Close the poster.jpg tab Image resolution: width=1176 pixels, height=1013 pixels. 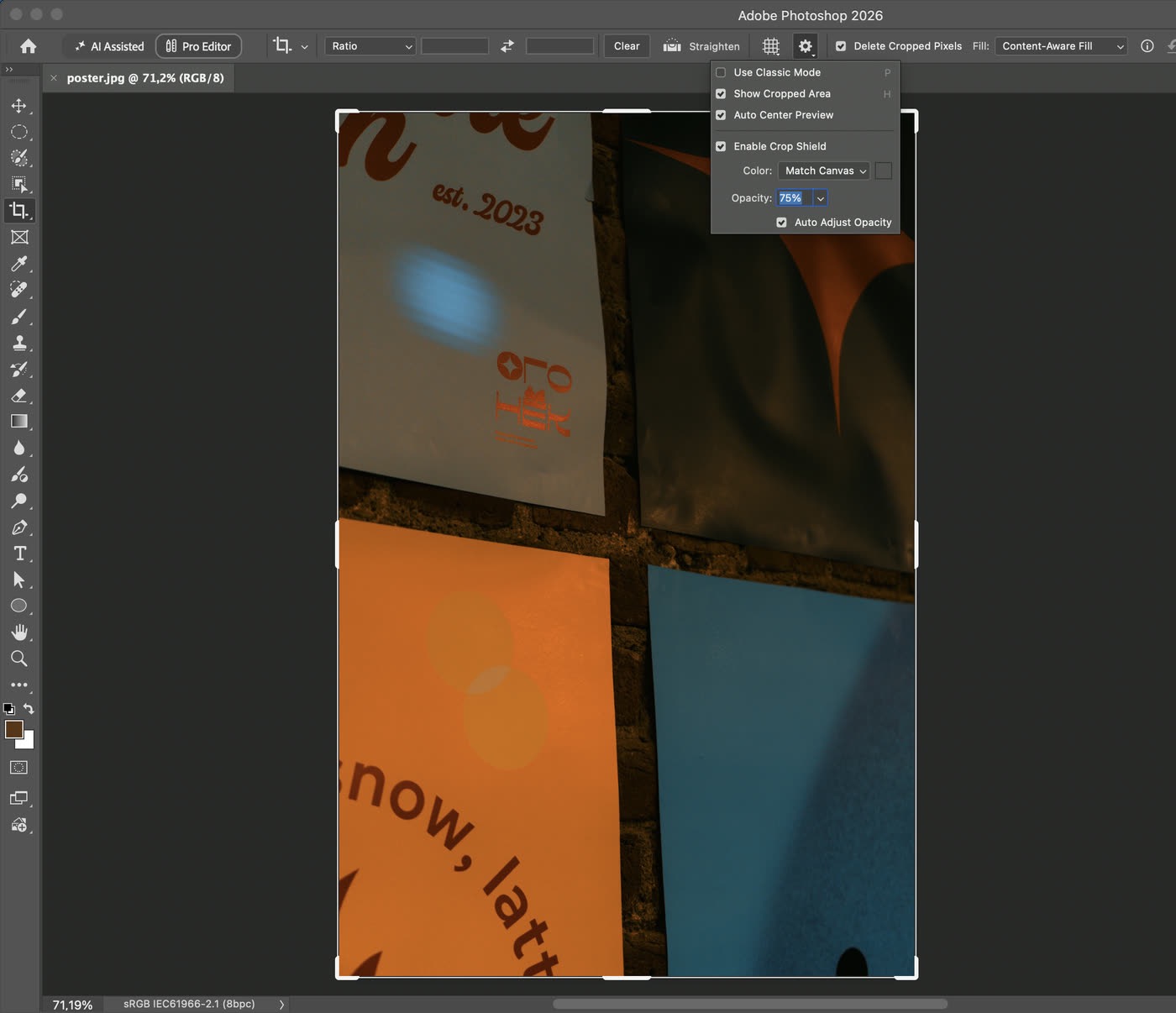(x=54, y=78)
